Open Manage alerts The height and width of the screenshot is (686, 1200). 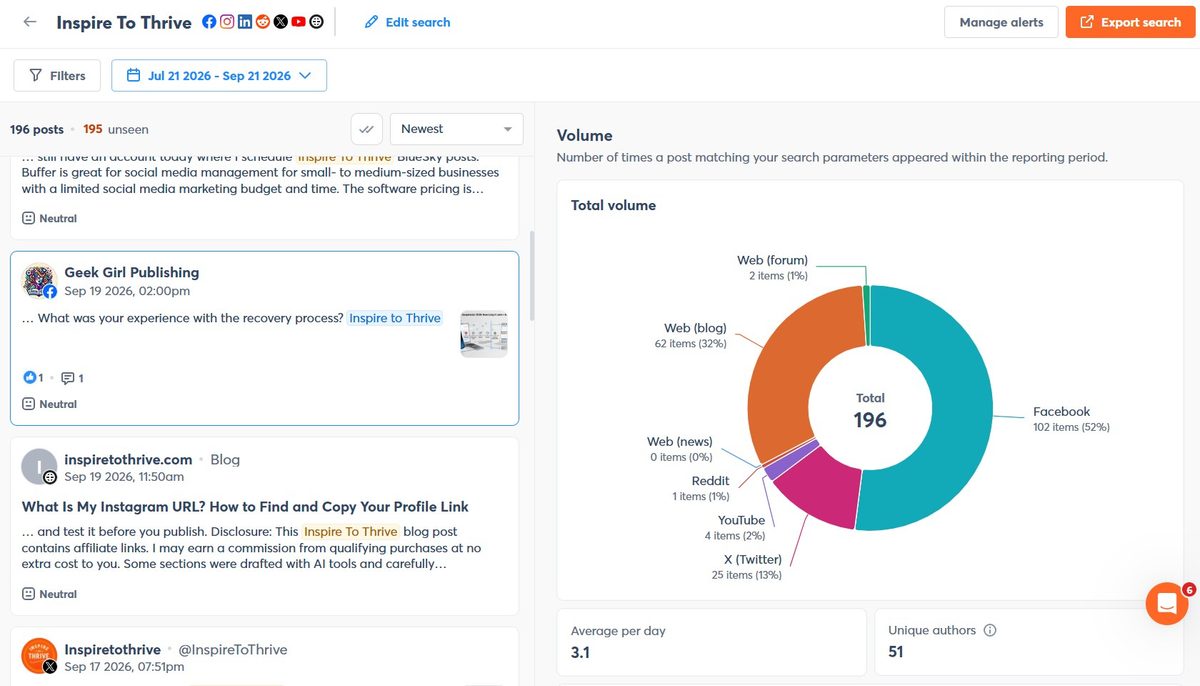pyautogui.click(x=1001, y=22)
